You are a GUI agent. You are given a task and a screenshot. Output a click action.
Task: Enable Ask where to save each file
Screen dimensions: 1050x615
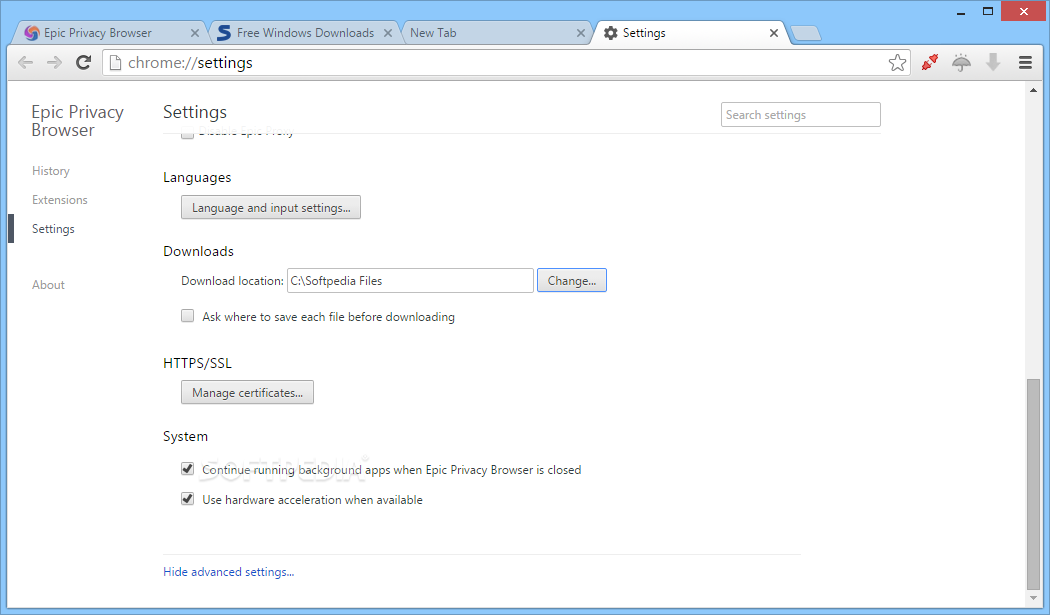click(188, 316)
